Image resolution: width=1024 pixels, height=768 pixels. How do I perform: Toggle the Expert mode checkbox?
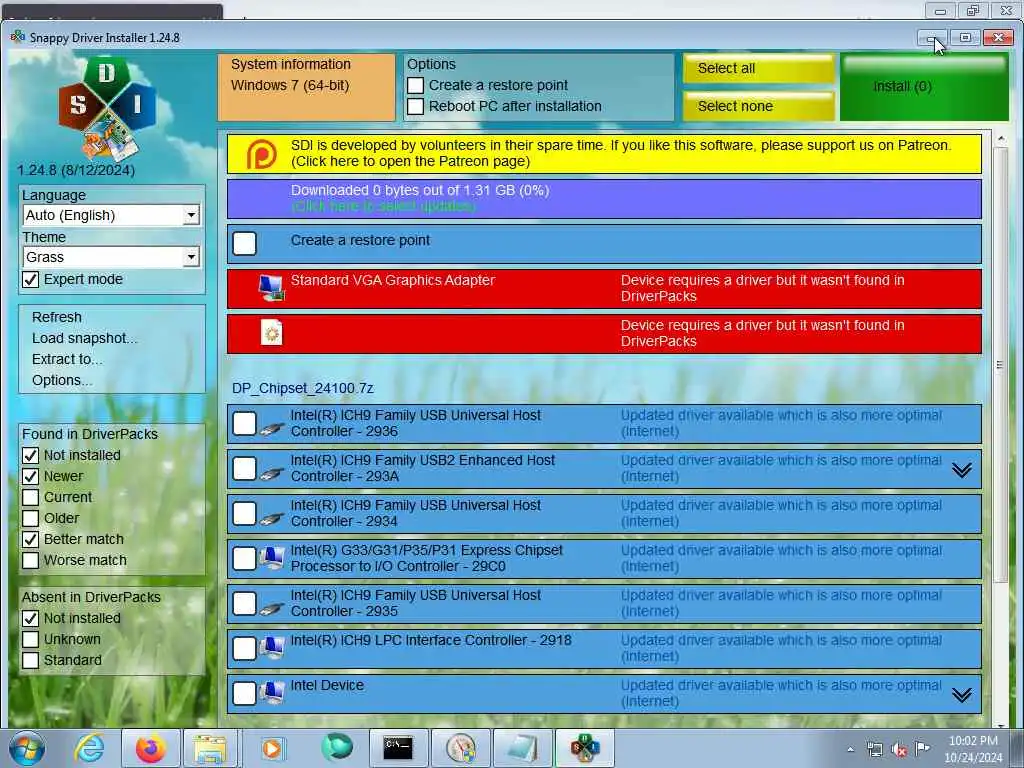coord(31,280)
